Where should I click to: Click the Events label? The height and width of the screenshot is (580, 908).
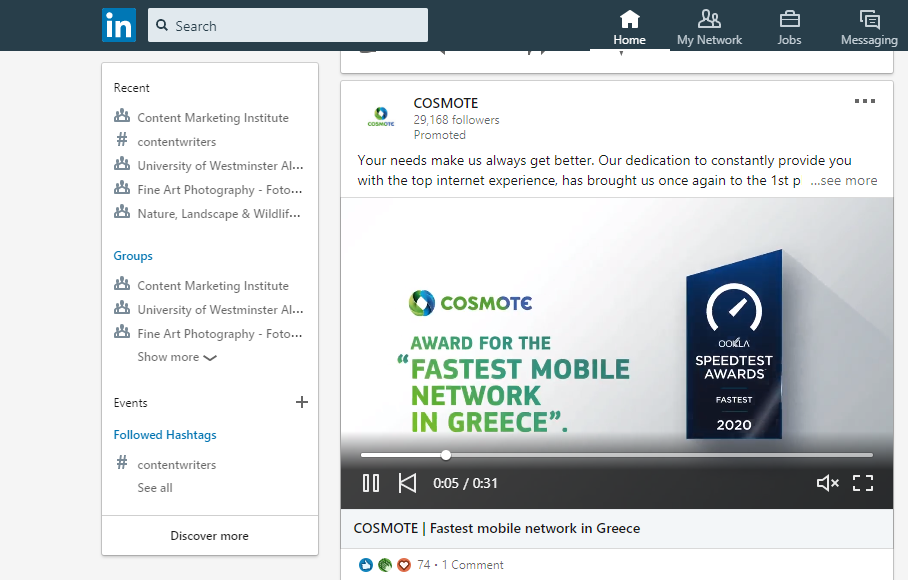130,403
